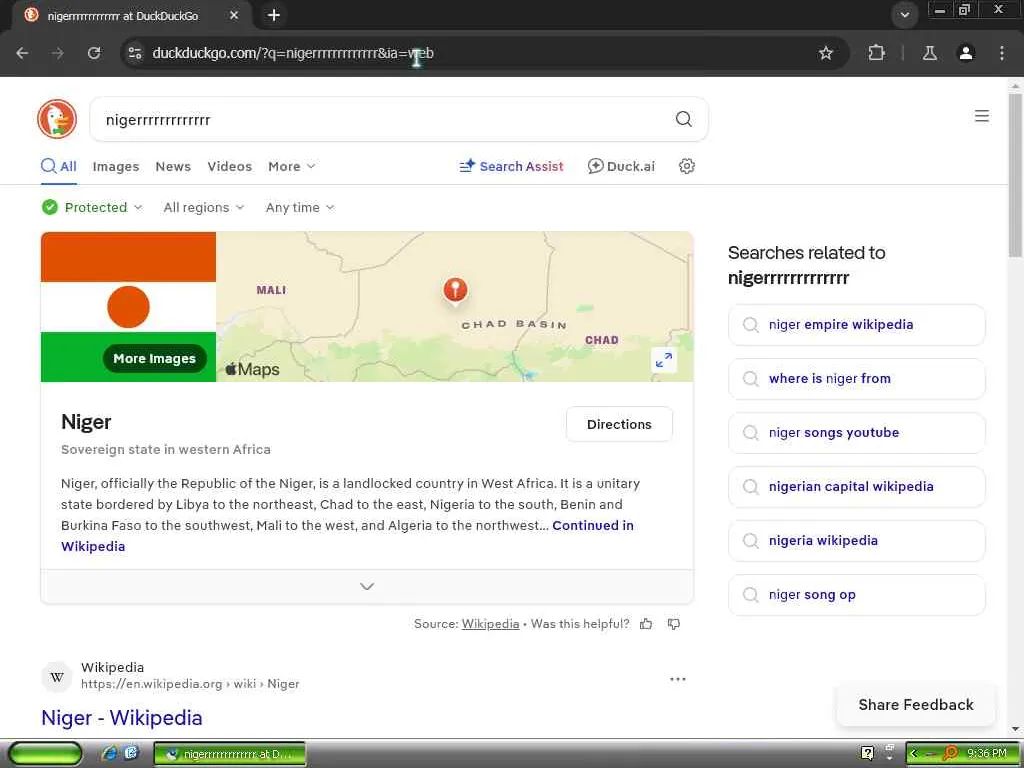Expand the map to fullscreen
This screenshot has width=1024, height=768.
tap(664, 360)
